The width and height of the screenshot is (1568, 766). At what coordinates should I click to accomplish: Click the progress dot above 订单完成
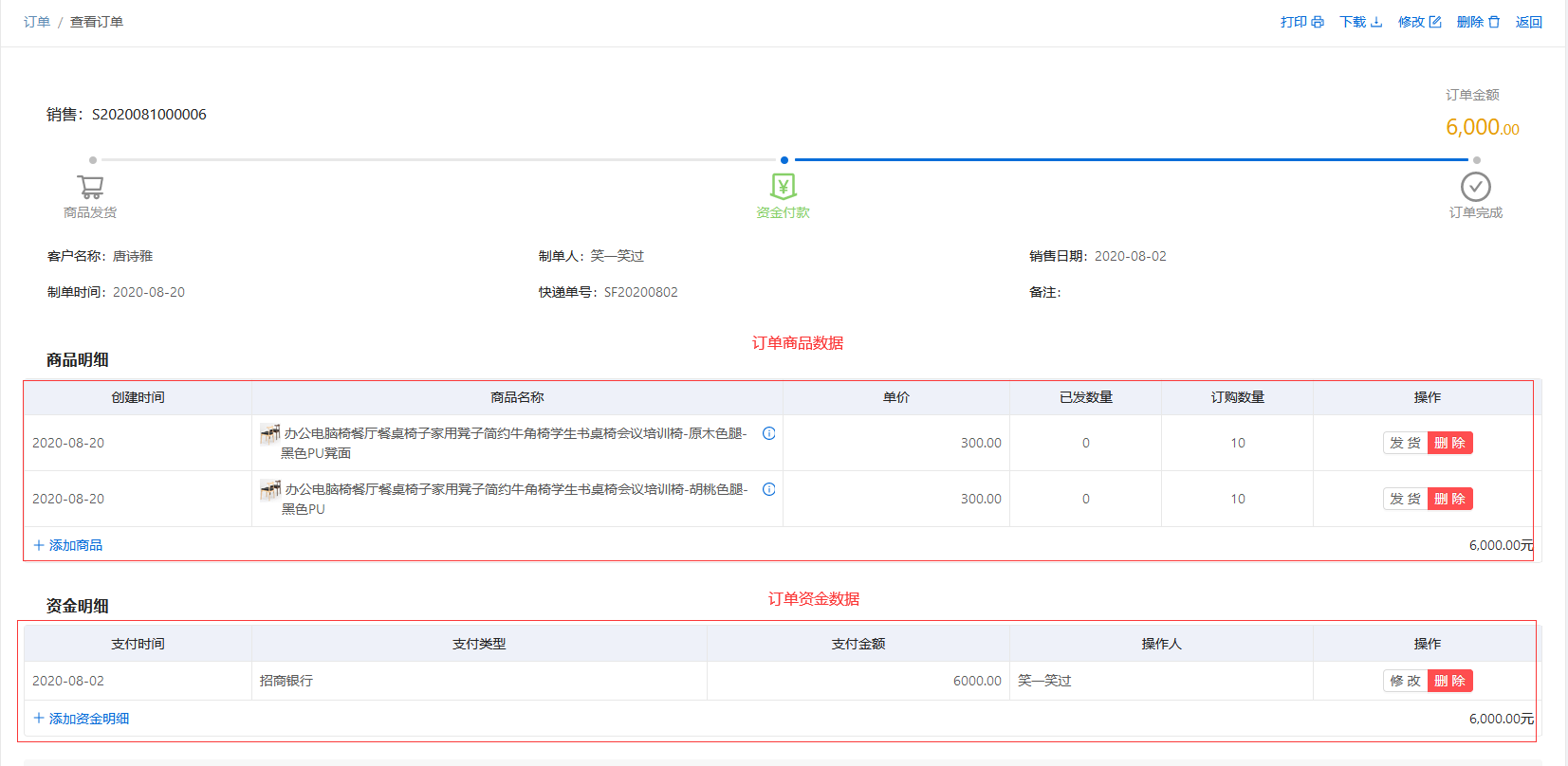[1477, 160]
